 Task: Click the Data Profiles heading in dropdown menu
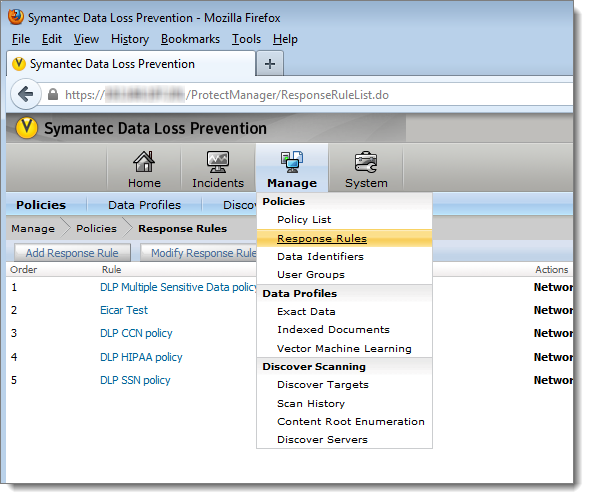[299, 293]
